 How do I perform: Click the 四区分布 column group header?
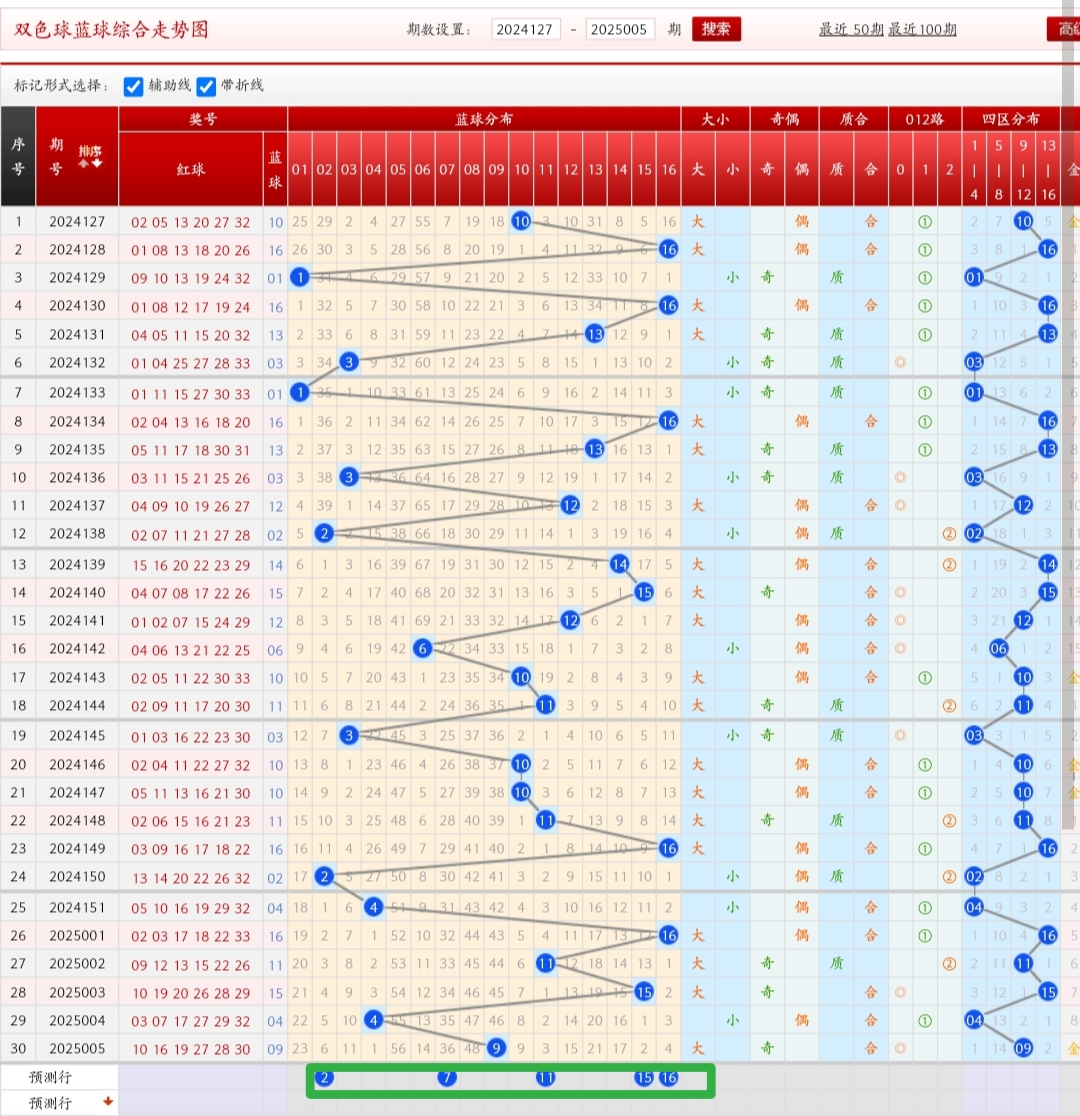1011,119
